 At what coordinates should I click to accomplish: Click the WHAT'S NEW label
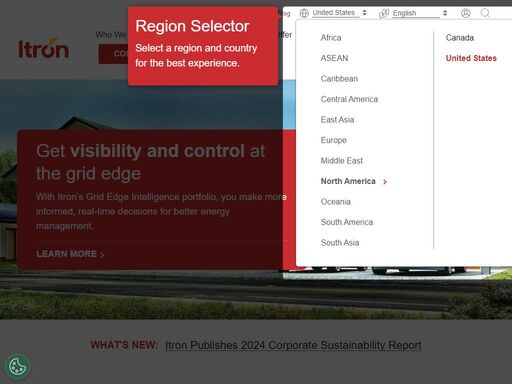click(124, 345)
